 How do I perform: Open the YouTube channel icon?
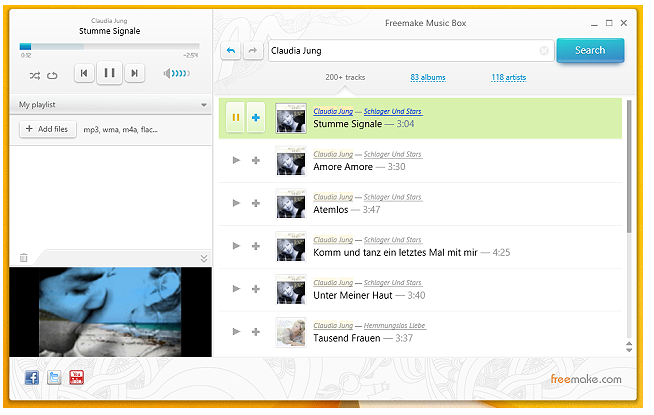pyautogui.click(x=76, y=377)
